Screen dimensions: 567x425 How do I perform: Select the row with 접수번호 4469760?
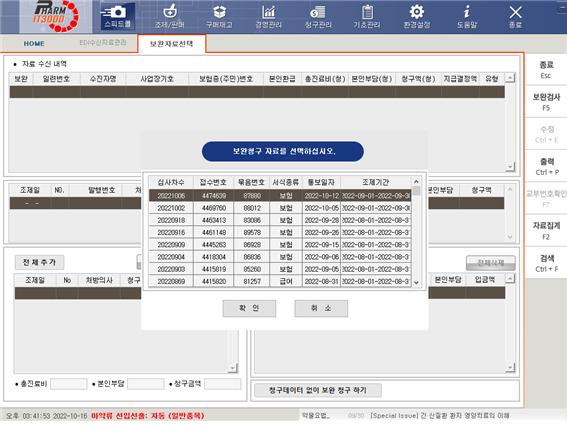[280, 208]
